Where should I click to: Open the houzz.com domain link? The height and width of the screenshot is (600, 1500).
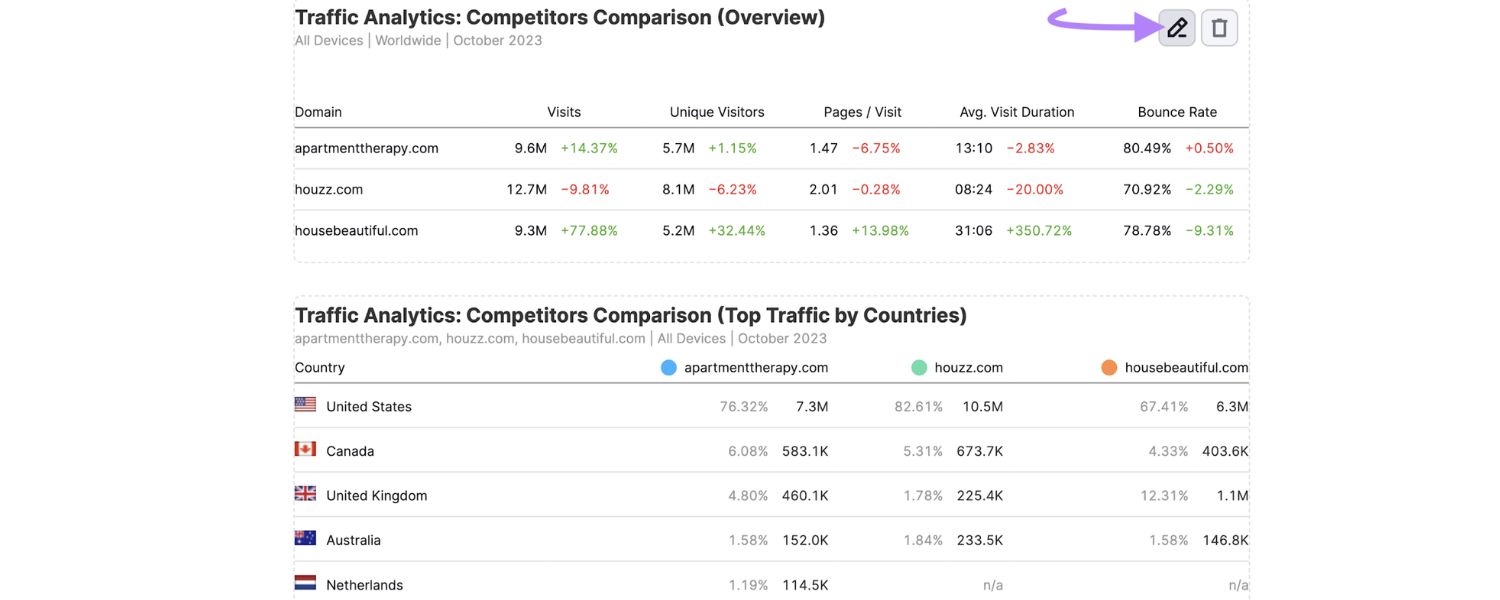pyautogui.click(x=328, y=189)
